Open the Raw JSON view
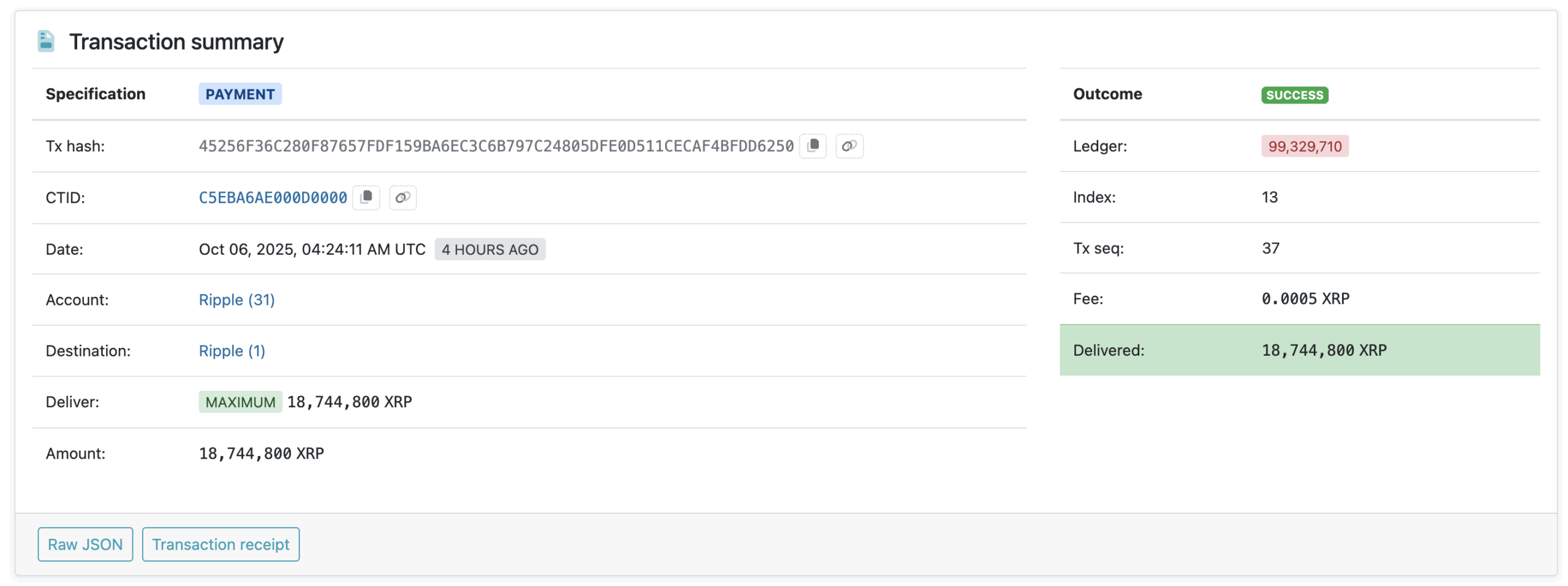 [x=85, y=544]
